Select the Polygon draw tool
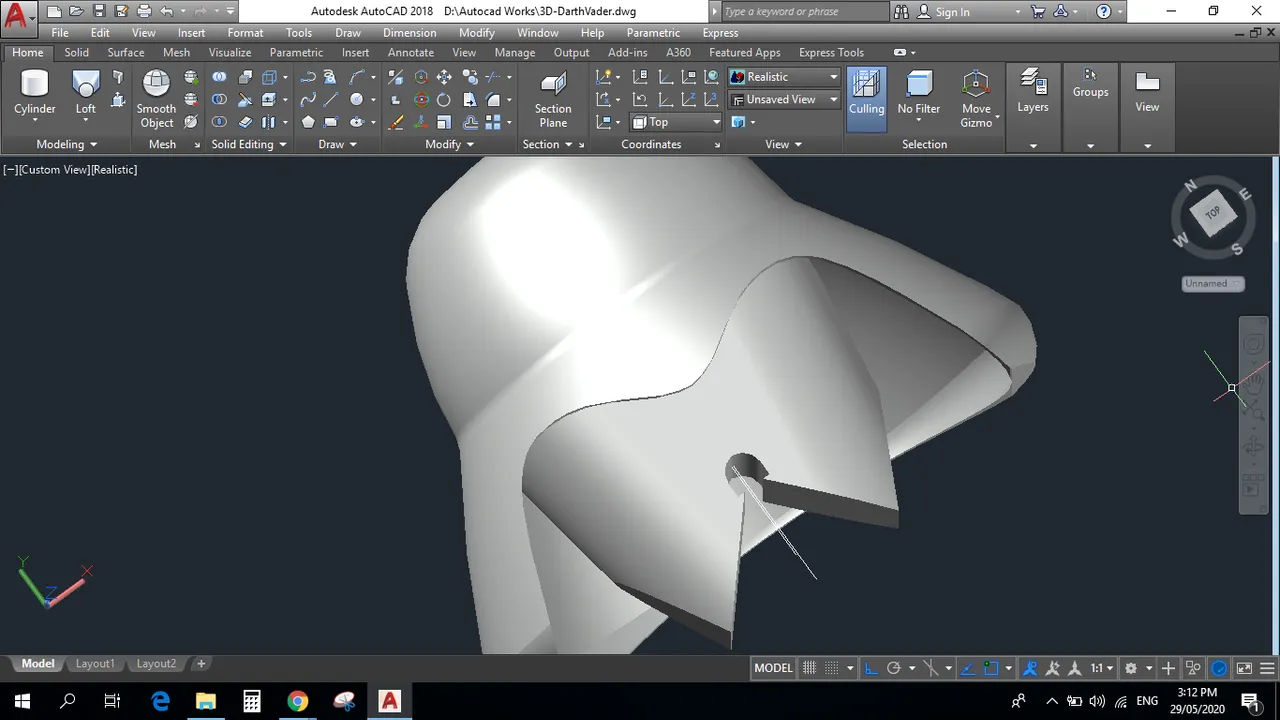The image size is (1280, 720). coord(308,122)
